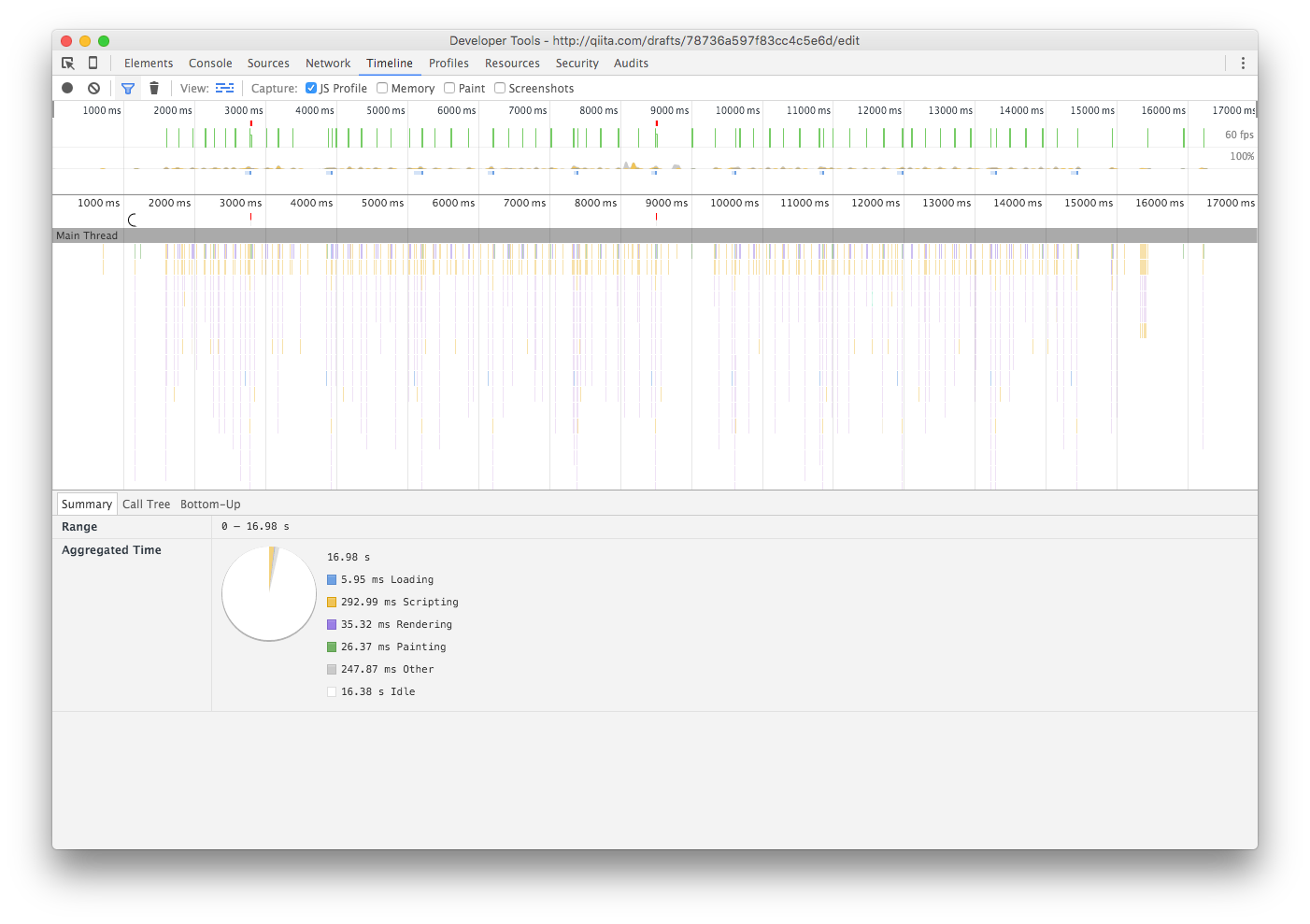The height and width of the screenshot is (924, 1310).
Task: Click the flamechart View icon
Action: pyautogui.click(x=224, y=87)
